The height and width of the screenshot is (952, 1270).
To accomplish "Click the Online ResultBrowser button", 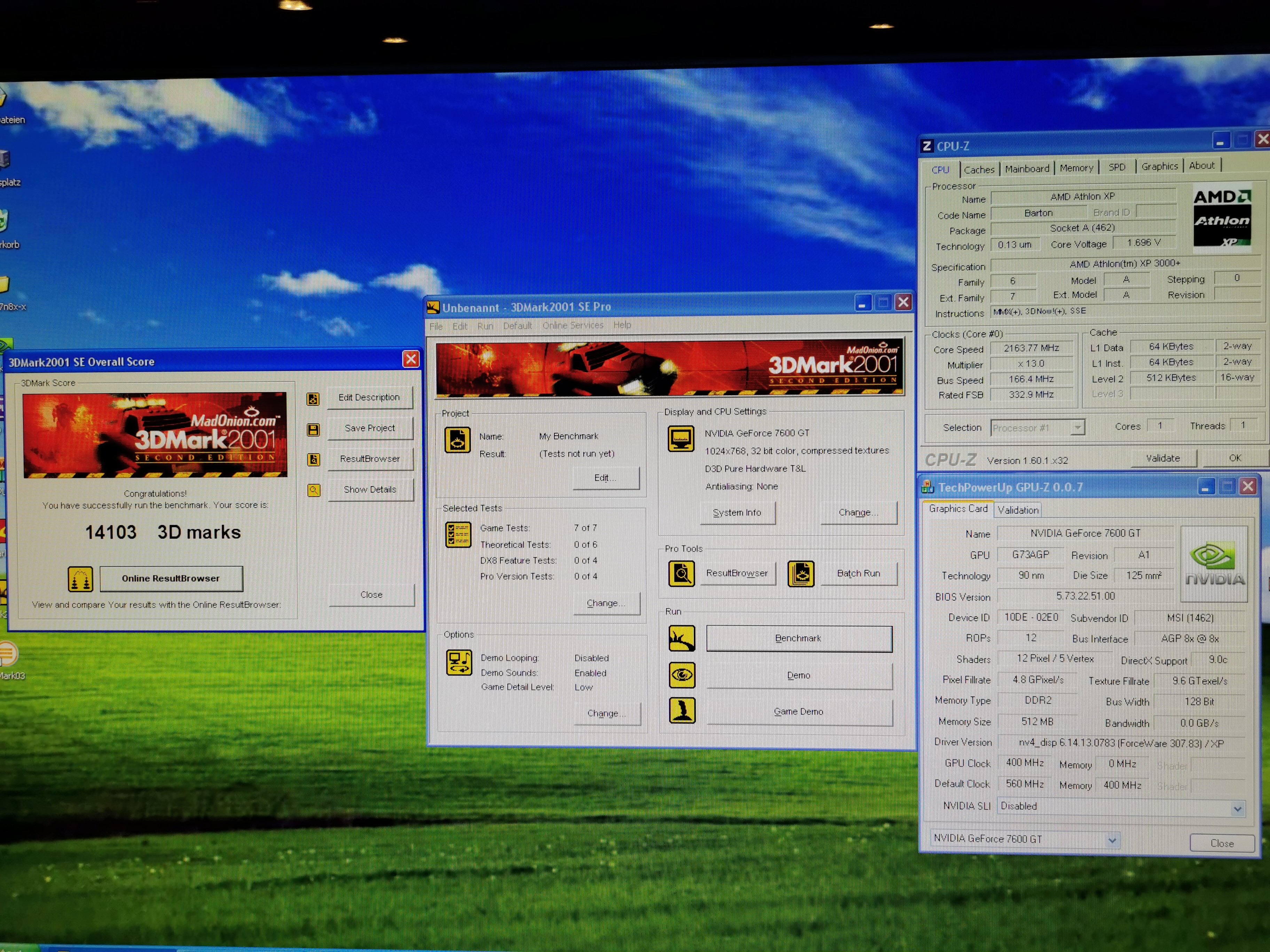I will [x=171, y=578].
